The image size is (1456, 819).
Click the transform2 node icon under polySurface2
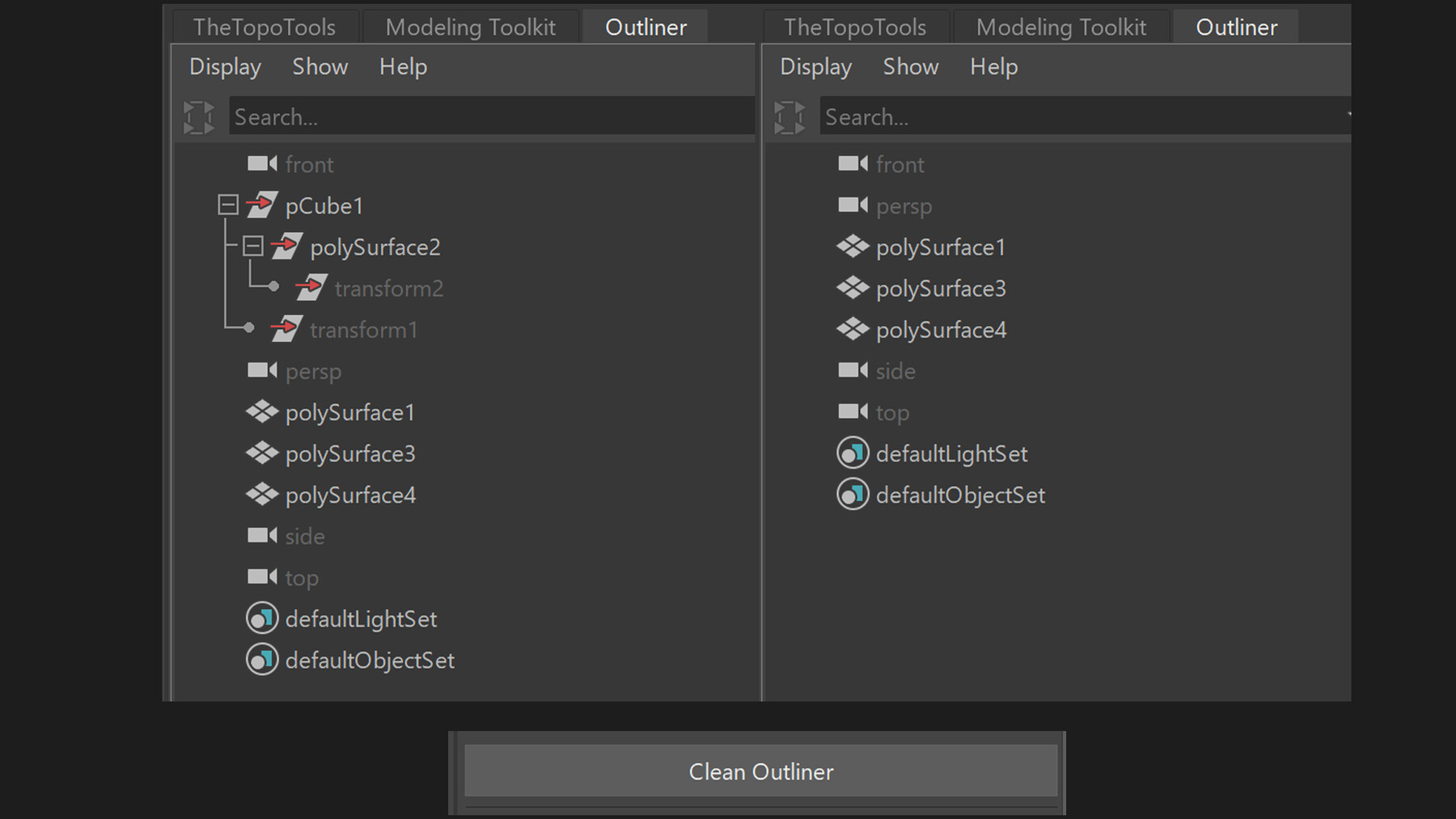click(x=312, y=287)
